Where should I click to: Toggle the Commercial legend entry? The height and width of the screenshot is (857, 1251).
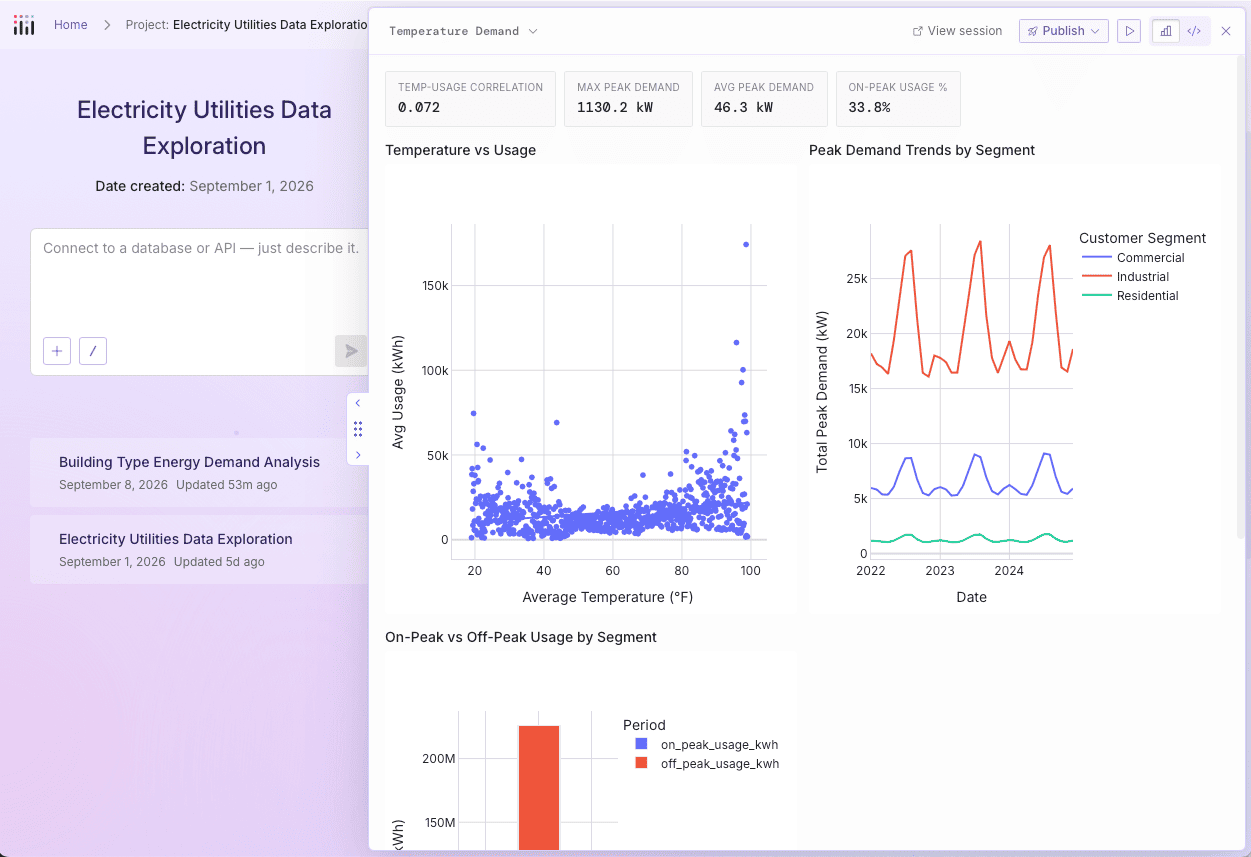[1133, 258]
